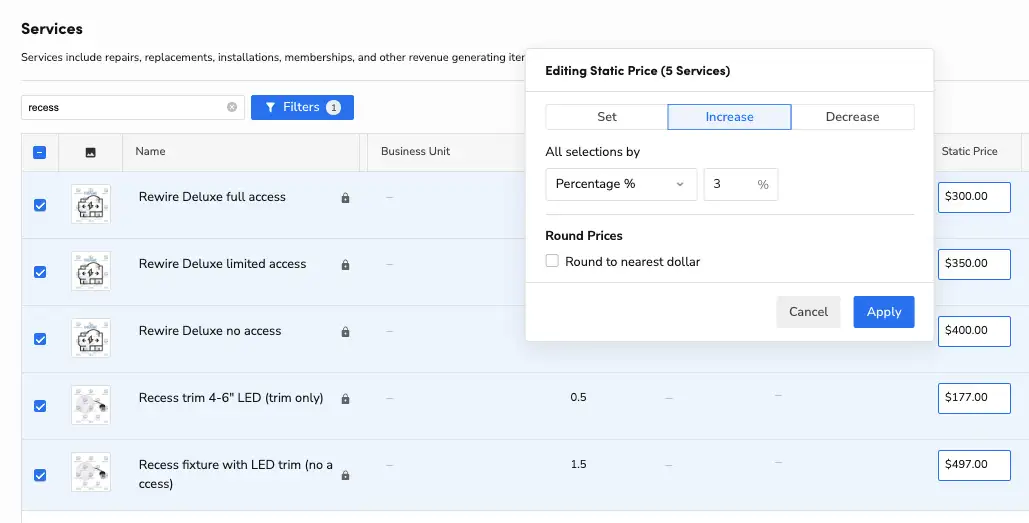Image resolution: width=1029 pixels, height=523 pixels.
Task: Deselect all rows via header checkbox
Action: click(40, 153)
